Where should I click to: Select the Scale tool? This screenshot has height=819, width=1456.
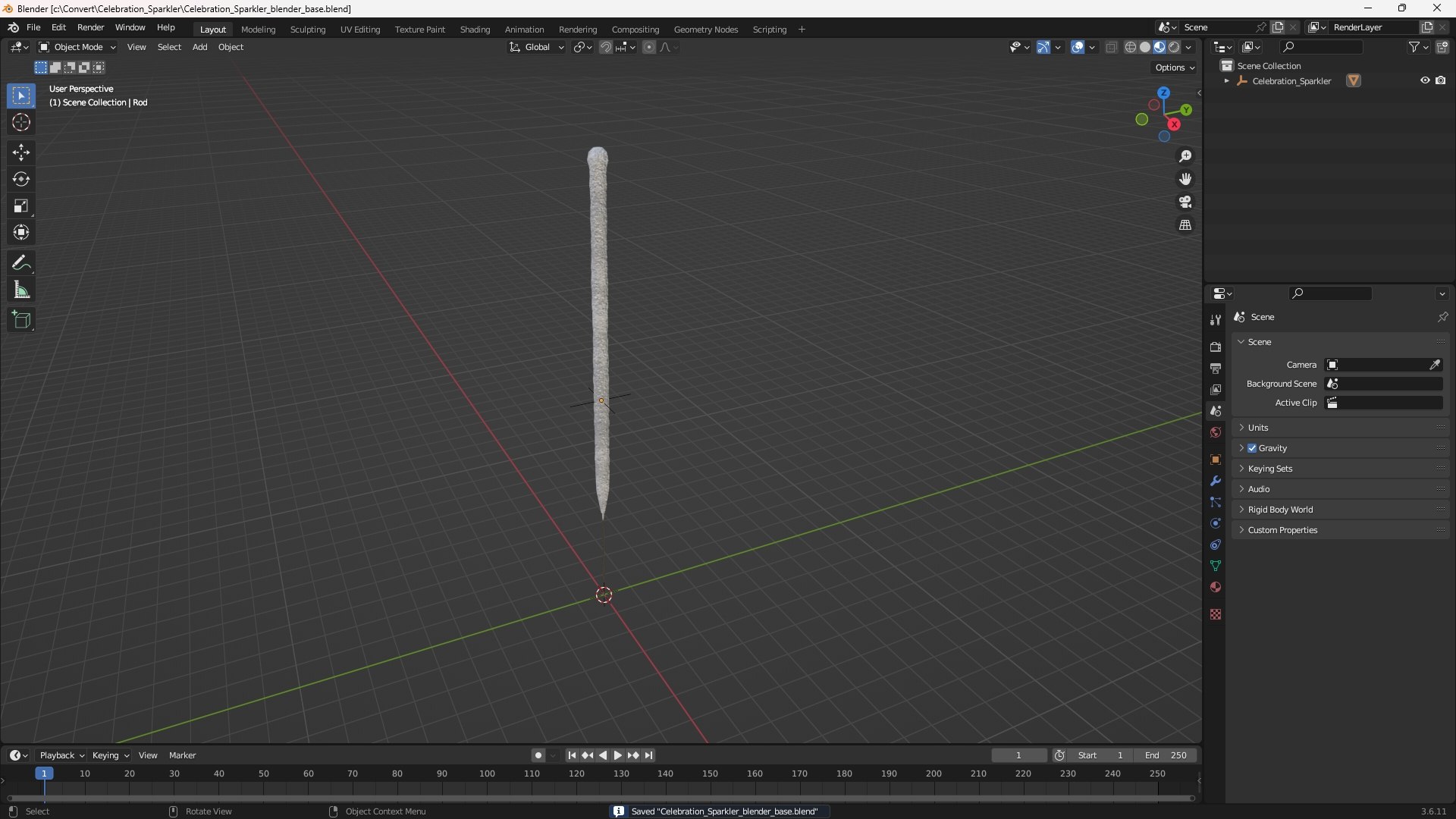click(x=21, y=206)
